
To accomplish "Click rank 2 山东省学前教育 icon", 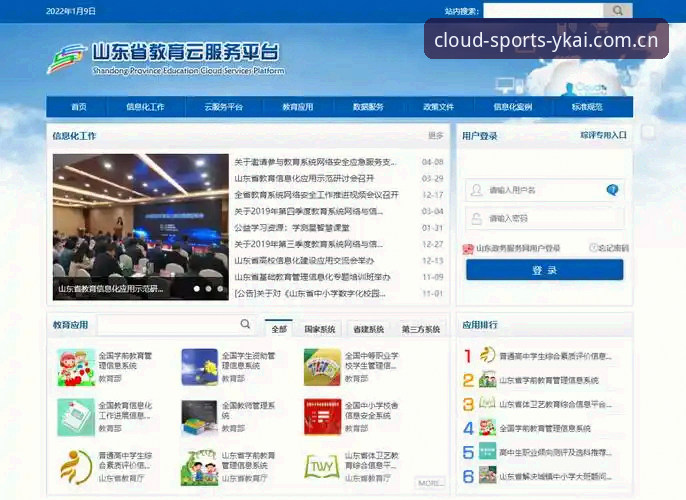I will (487, 379).
